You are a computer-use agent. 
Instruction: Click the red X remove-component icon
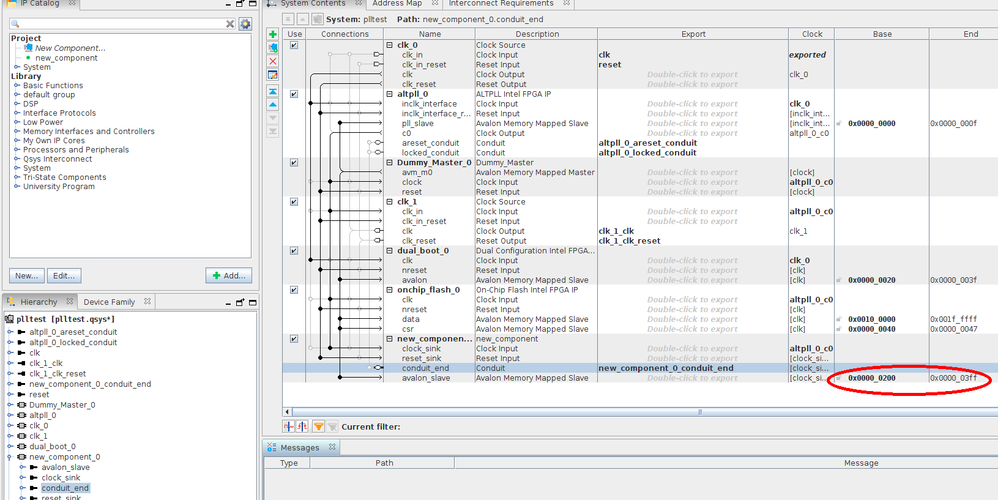coord(273,61)
